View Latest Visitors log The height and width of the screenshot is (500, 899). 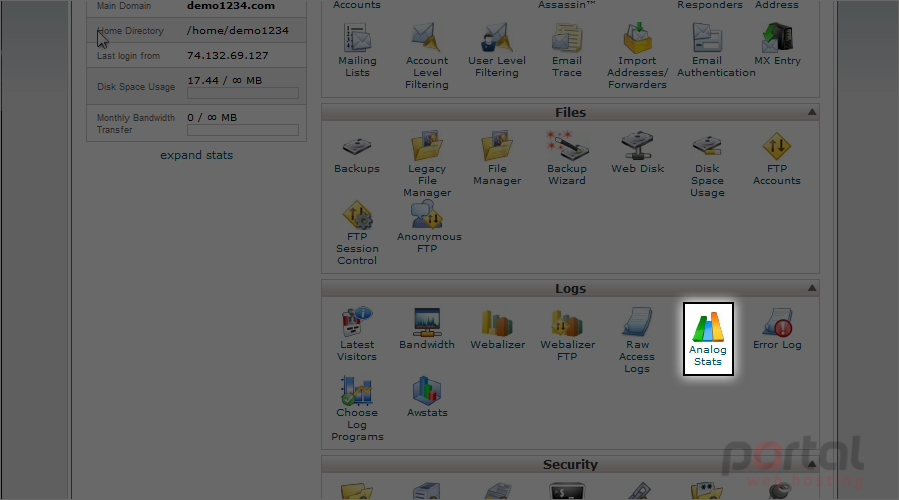coord(357,334)
